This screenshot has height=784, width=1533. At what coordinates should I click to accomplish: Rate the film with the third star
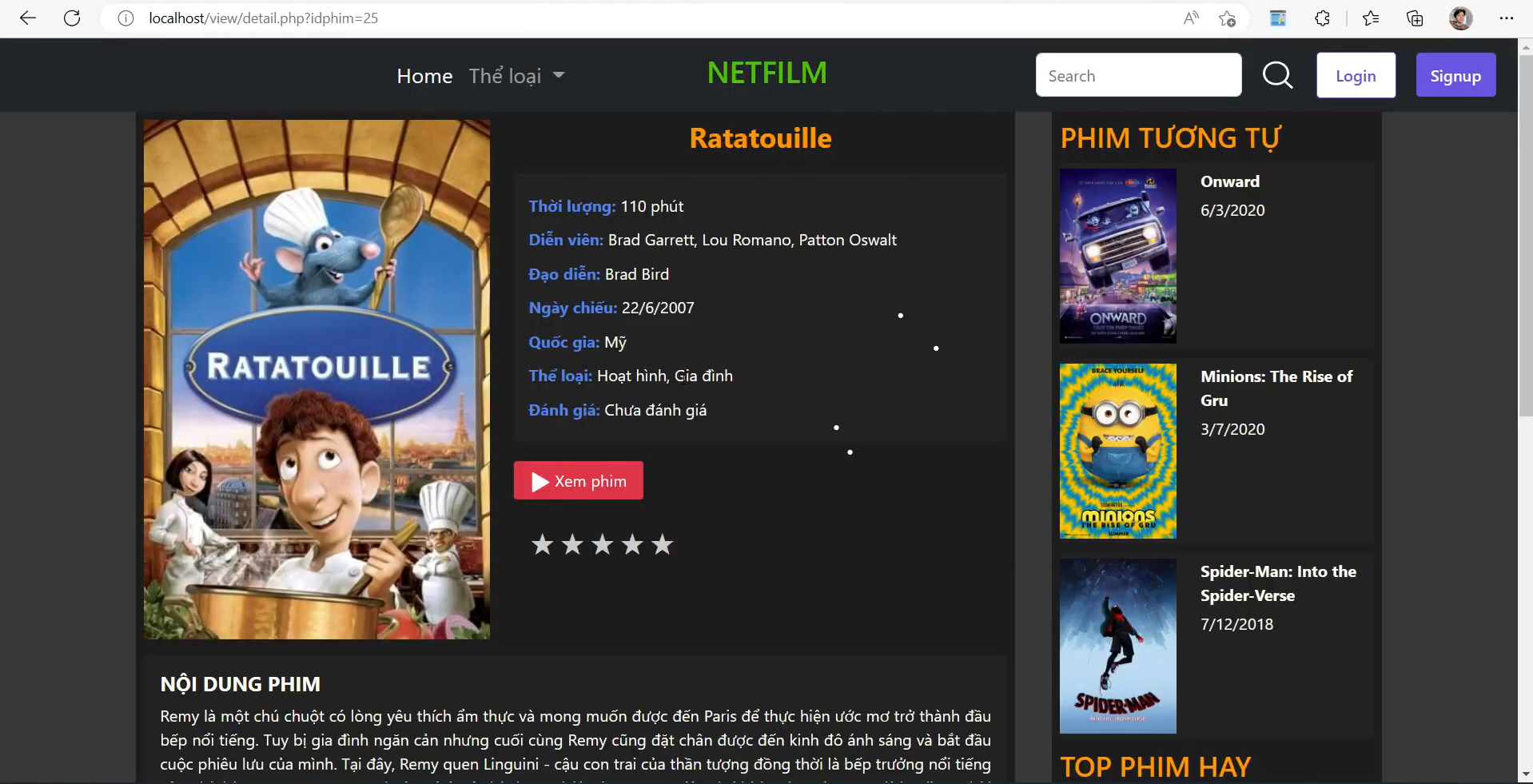click(x=602, y=544)
